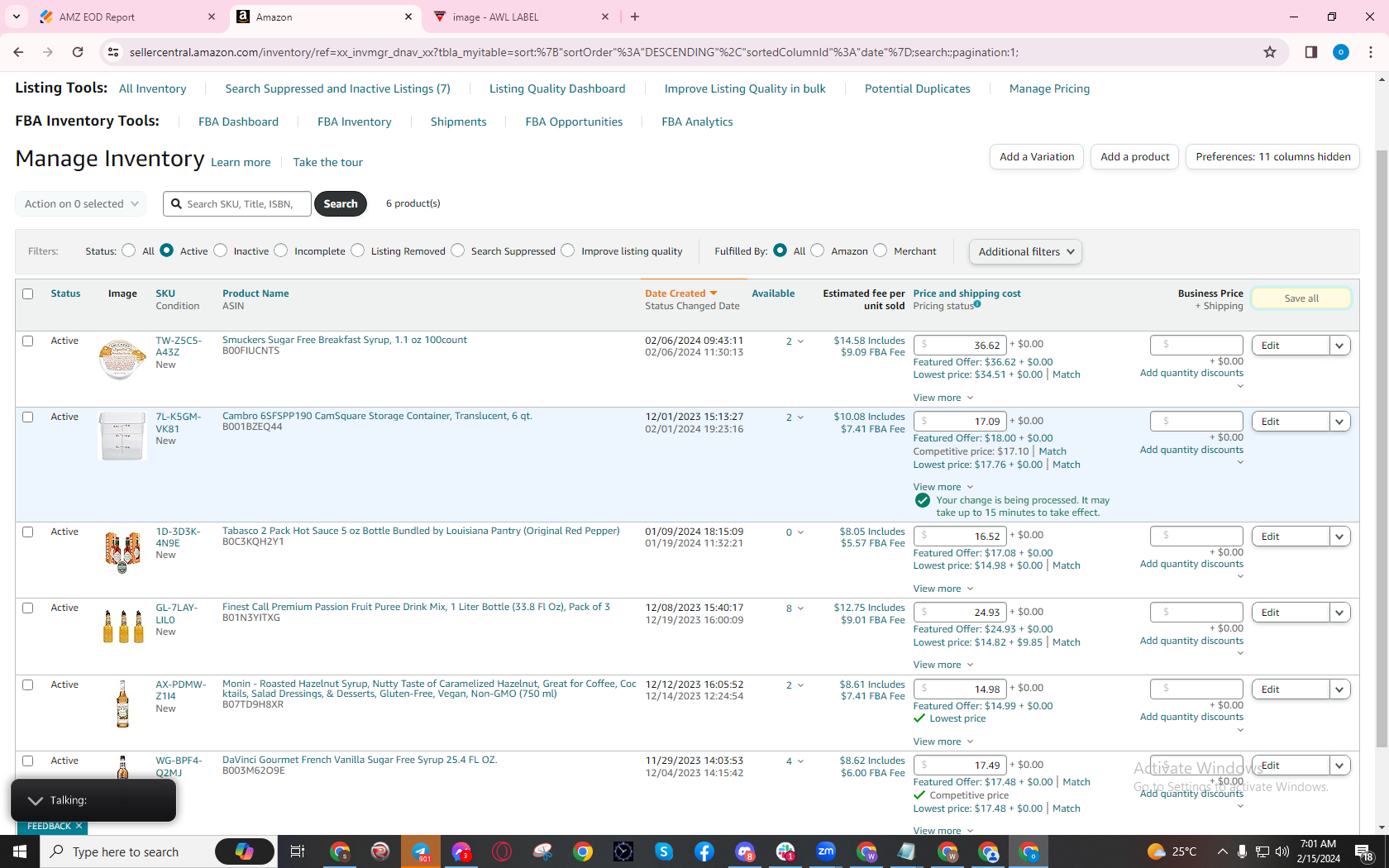This screenshot has width=1389, height=868.
Task: View site information icon in address bar
Action: (x=112, y=52)
